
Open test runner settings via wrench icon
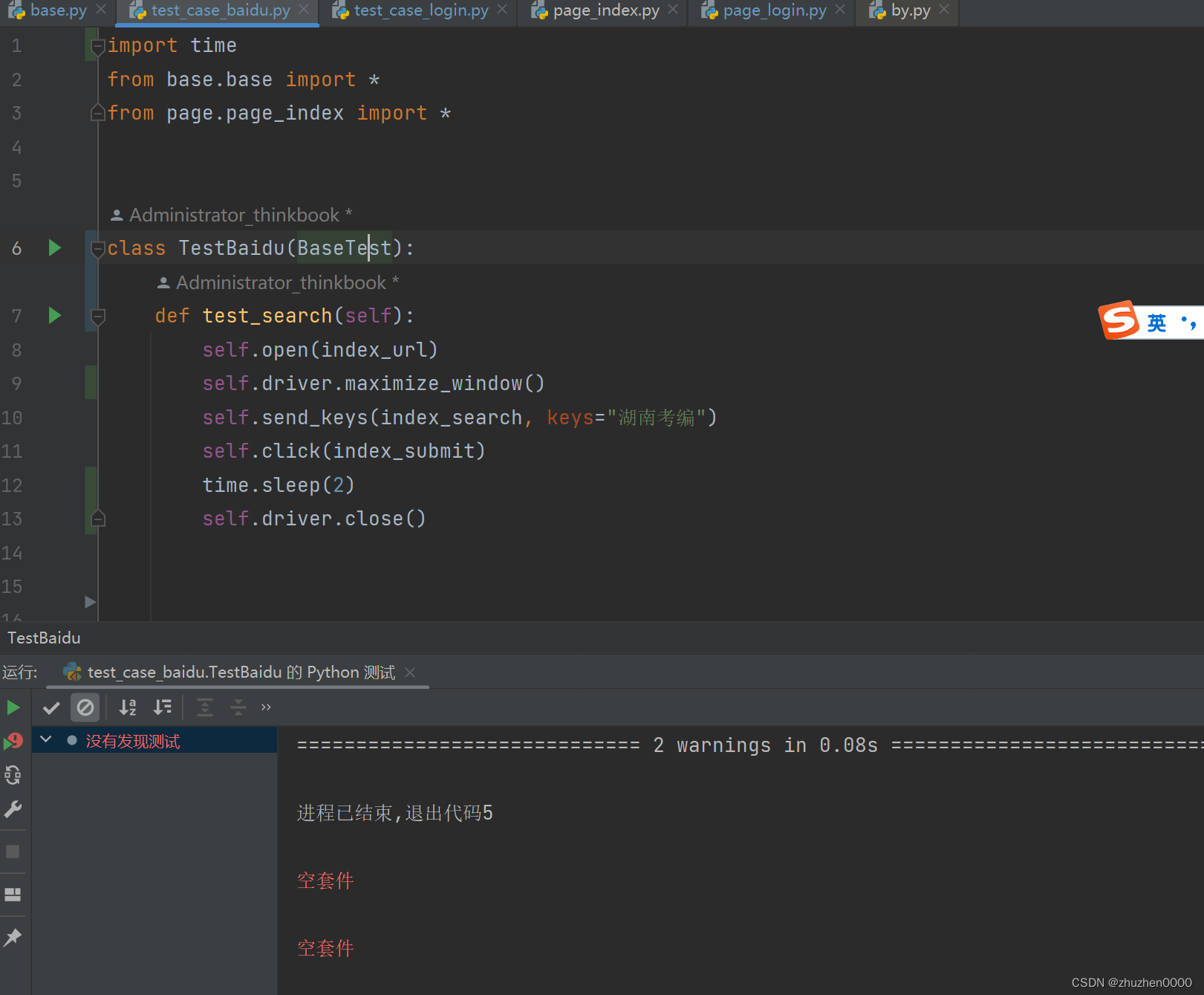coord(13,808)
